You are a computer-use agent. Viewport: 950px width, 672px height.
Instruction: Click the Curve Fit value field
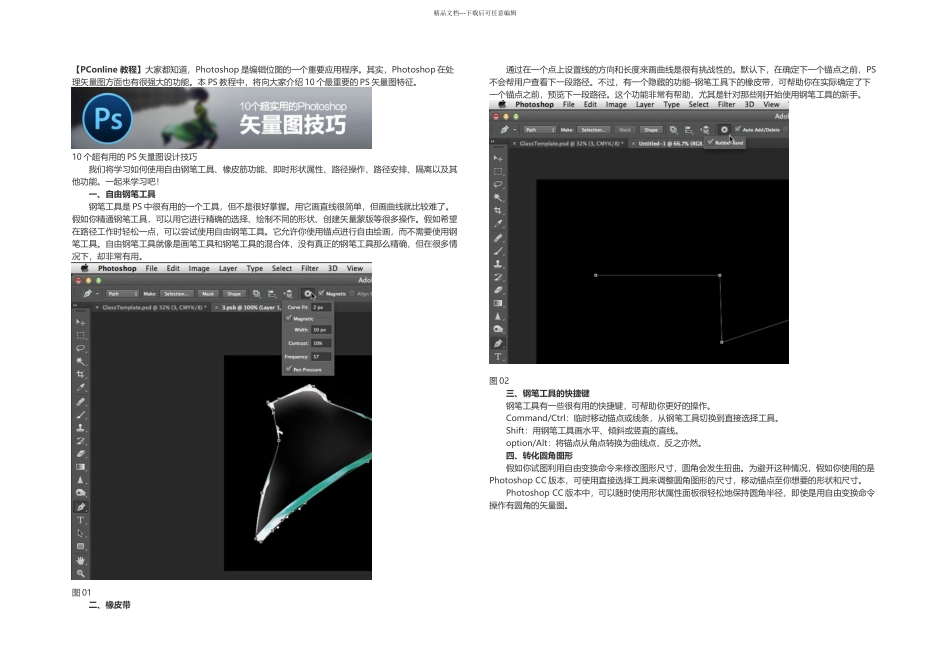pyautogui.click(x=321, y=307)
